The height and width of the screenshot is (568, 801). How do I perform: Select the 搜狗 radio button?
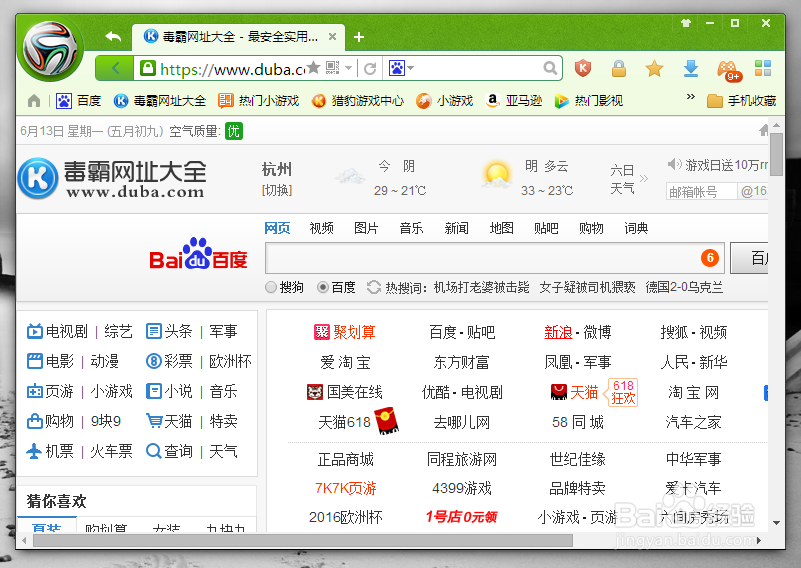271,287
